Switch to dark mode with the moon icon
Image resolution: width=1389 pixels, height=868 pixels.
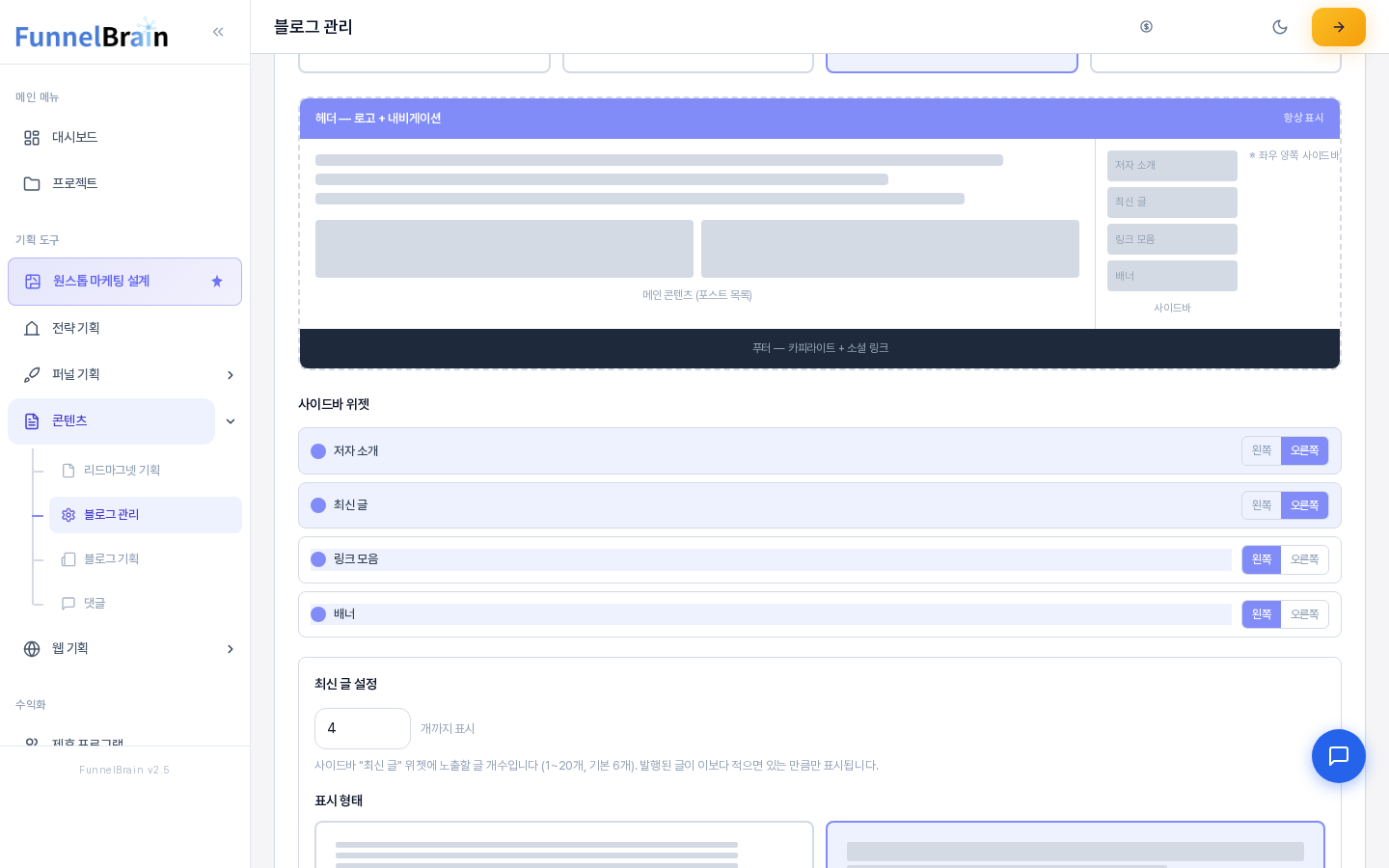[1280, 27]
